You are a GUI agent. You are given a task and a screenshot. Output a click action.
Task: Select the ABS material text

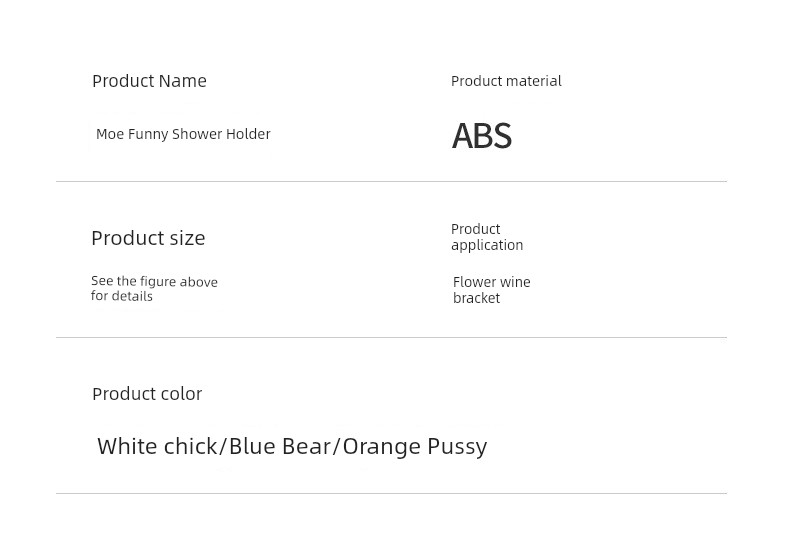(482, 136)
